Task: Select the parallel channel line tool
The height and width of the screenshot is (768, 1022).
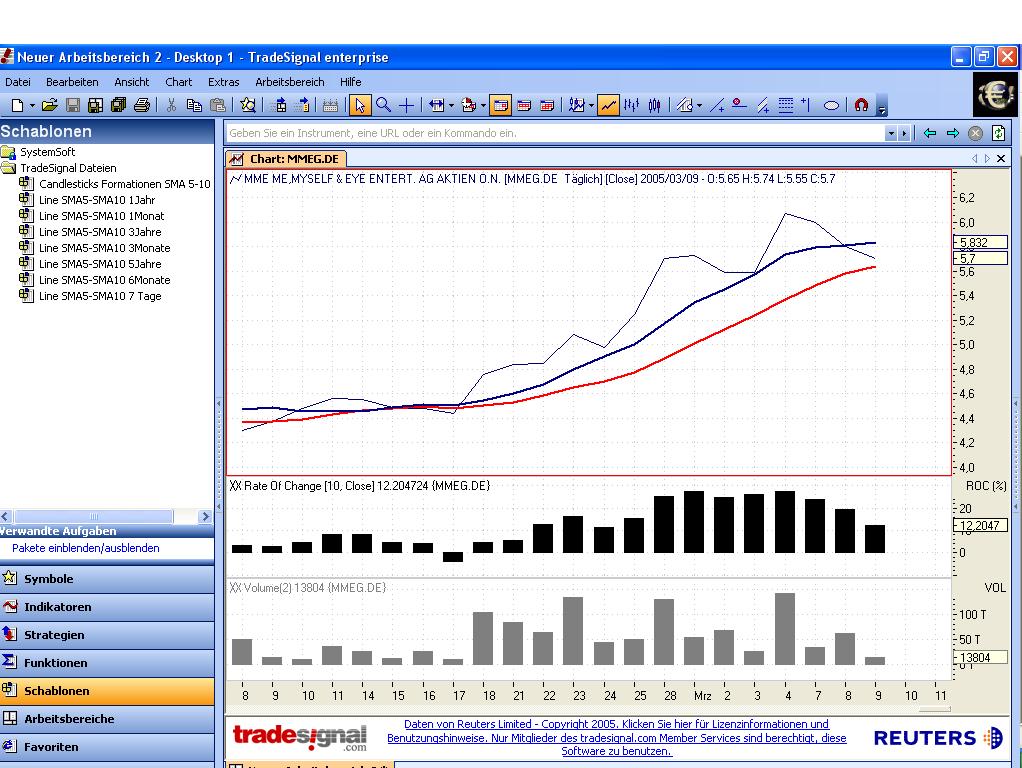Action: [x=763, y=105]
